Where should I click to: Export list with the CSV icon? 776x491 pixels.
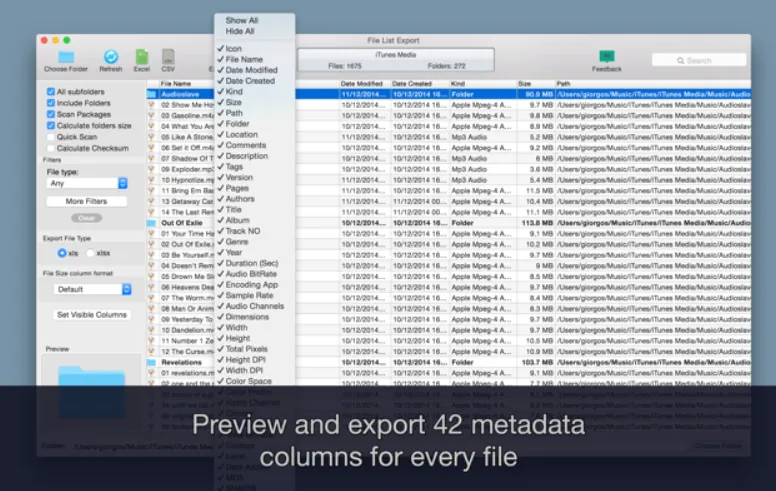pos(168,57)
